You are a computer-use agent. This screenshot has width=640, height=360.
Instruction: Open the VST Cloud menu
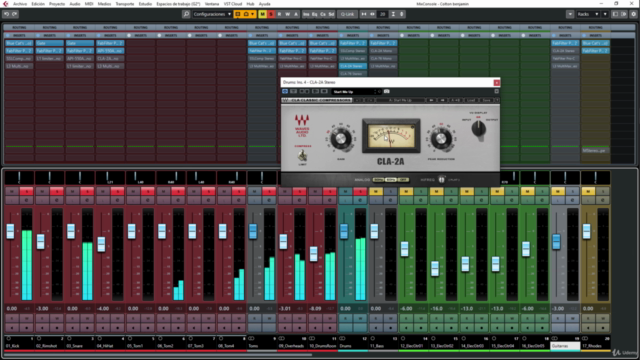point(233,4)
